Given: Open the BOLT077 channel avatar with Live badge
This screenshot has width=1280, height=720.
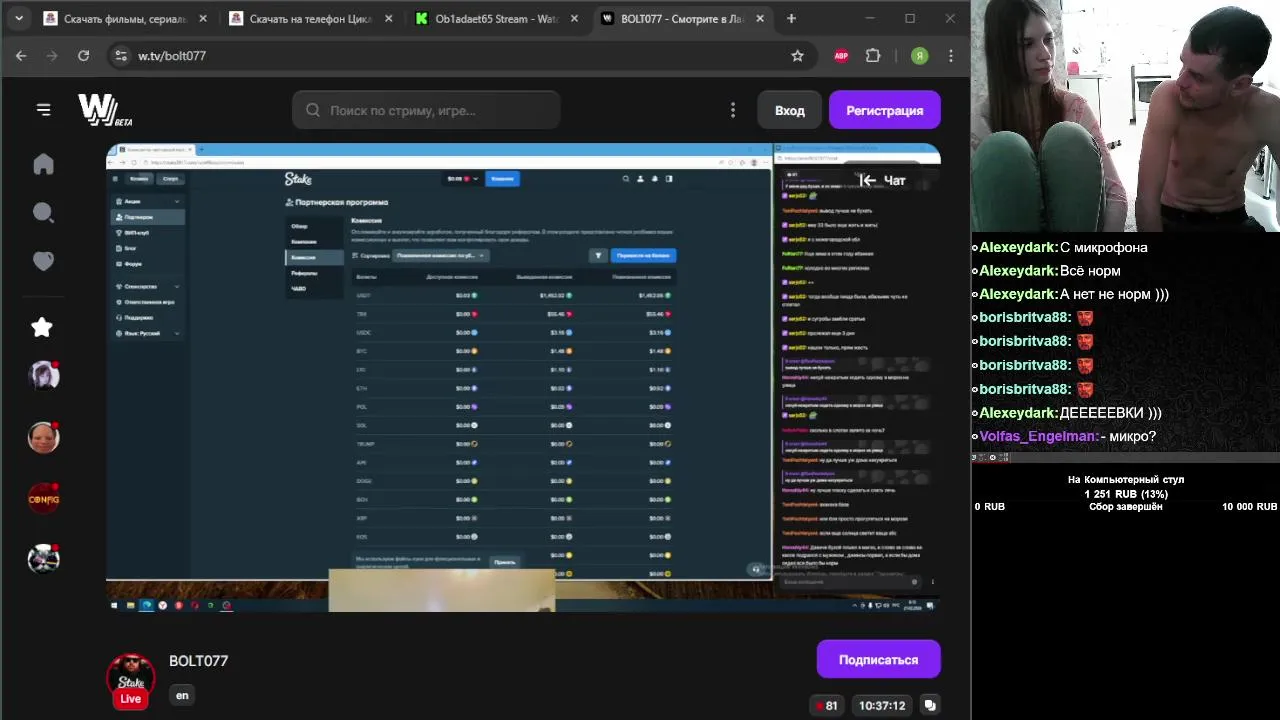Looking at the screenshot, I should click(131, 680).
